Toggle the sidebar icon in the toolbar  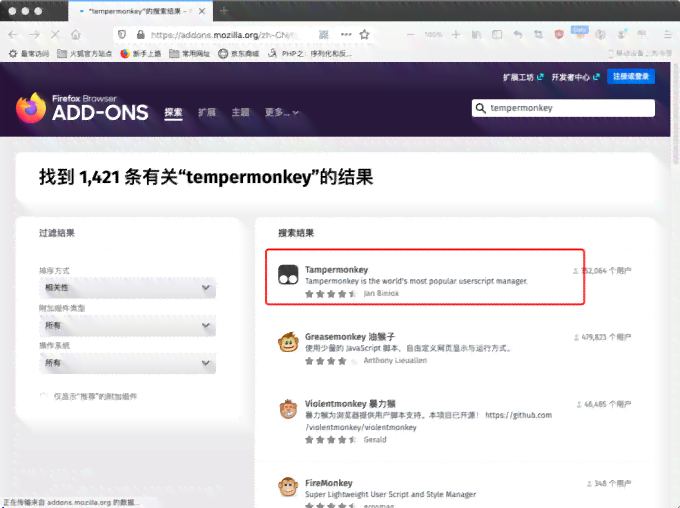coord(497,35)
